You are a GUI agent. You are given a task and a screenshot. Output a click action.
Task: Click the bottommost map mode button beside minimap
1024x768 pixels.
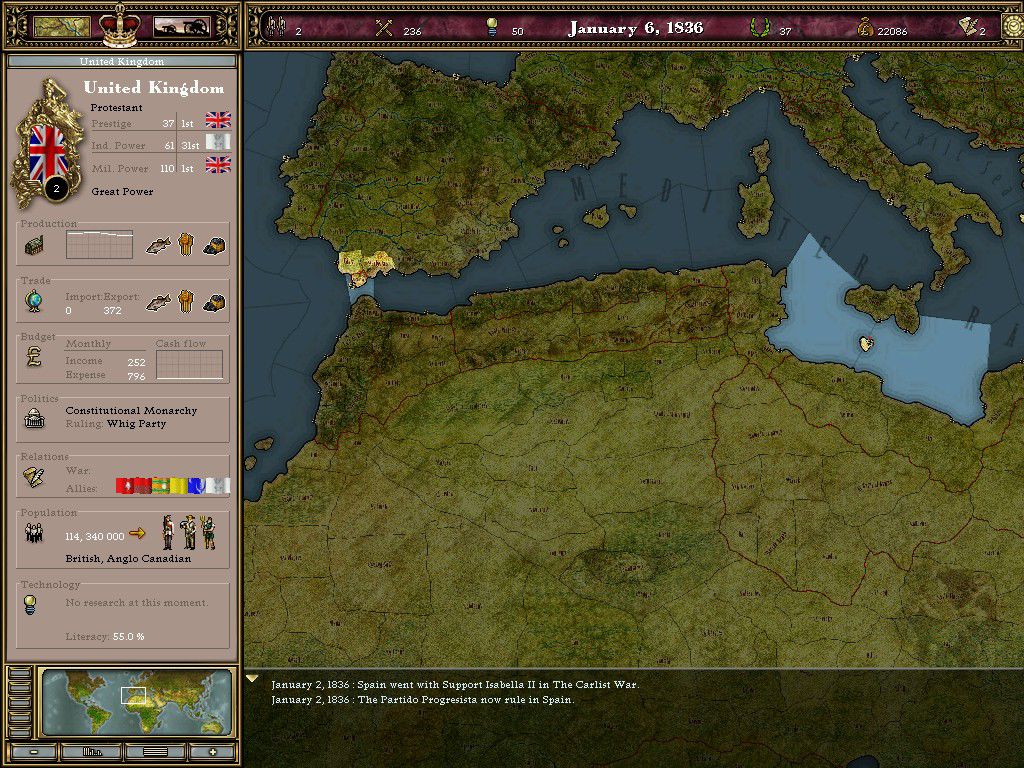[x=20, y=732]
